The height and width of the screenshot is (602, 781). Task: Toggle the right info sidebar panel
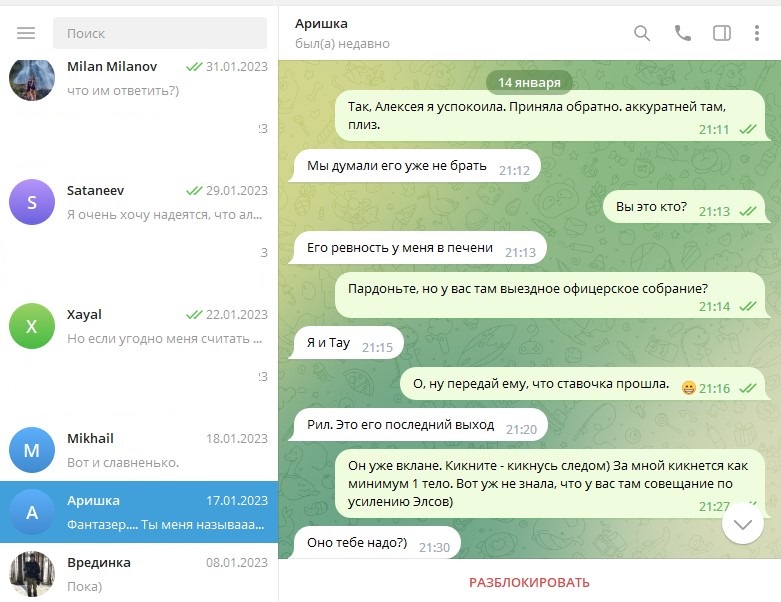click(x=721, y=33)
